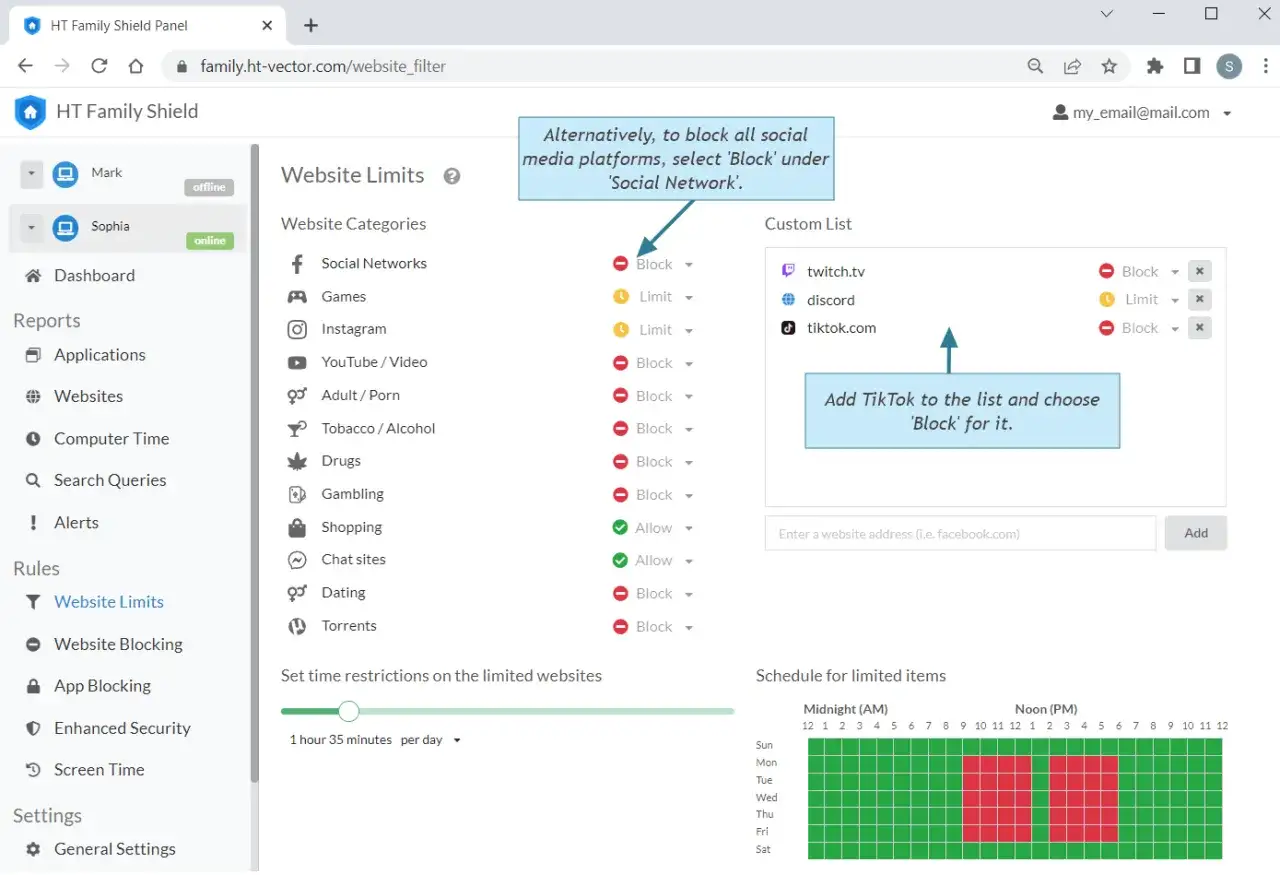The height and width of the screenshot is (875, 1280).
Task: Click Sophia's computer avatar icon
Action: [66, 228]
